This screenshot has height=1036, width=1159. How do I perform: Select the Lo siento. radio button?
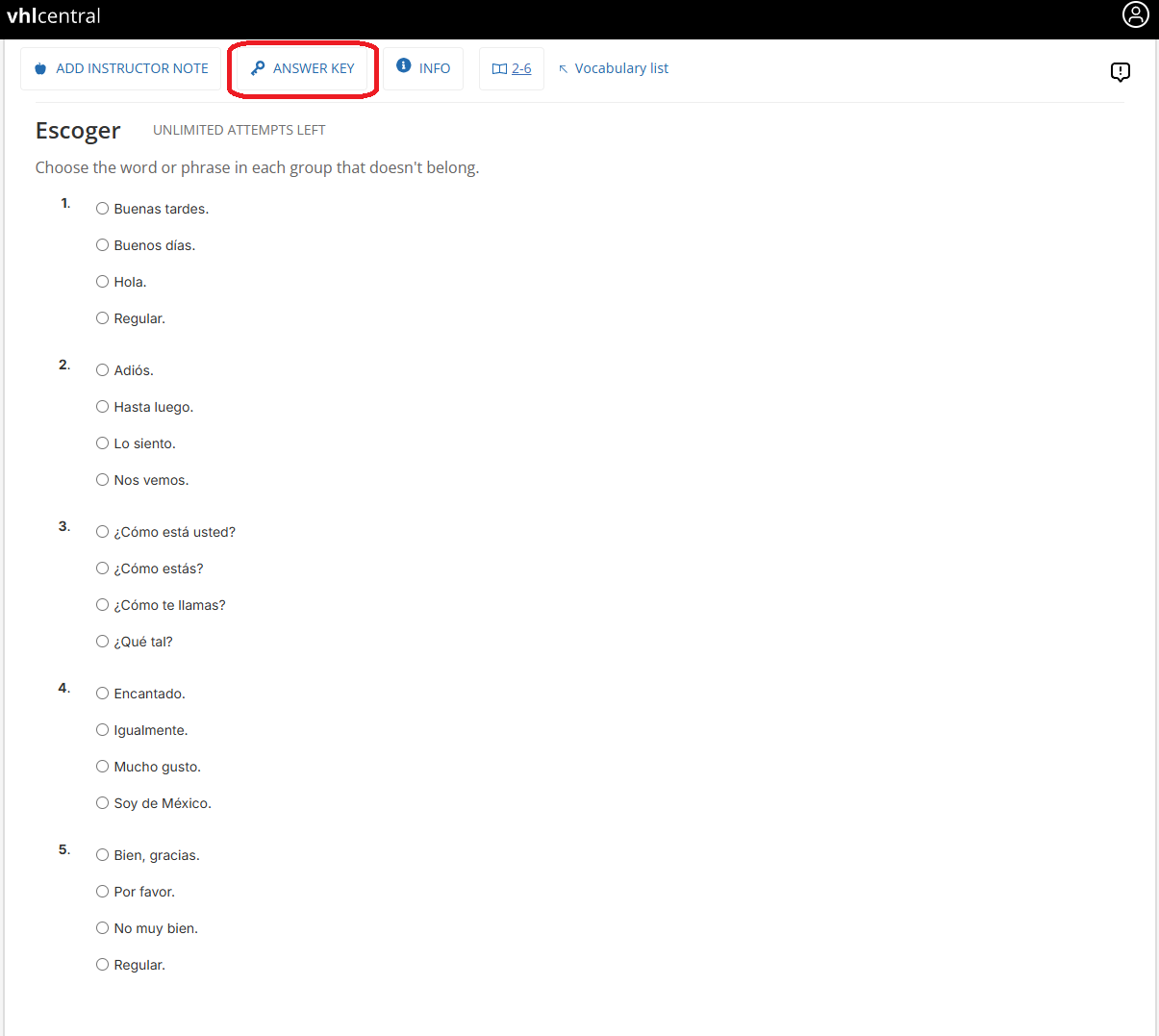point(102,443)
